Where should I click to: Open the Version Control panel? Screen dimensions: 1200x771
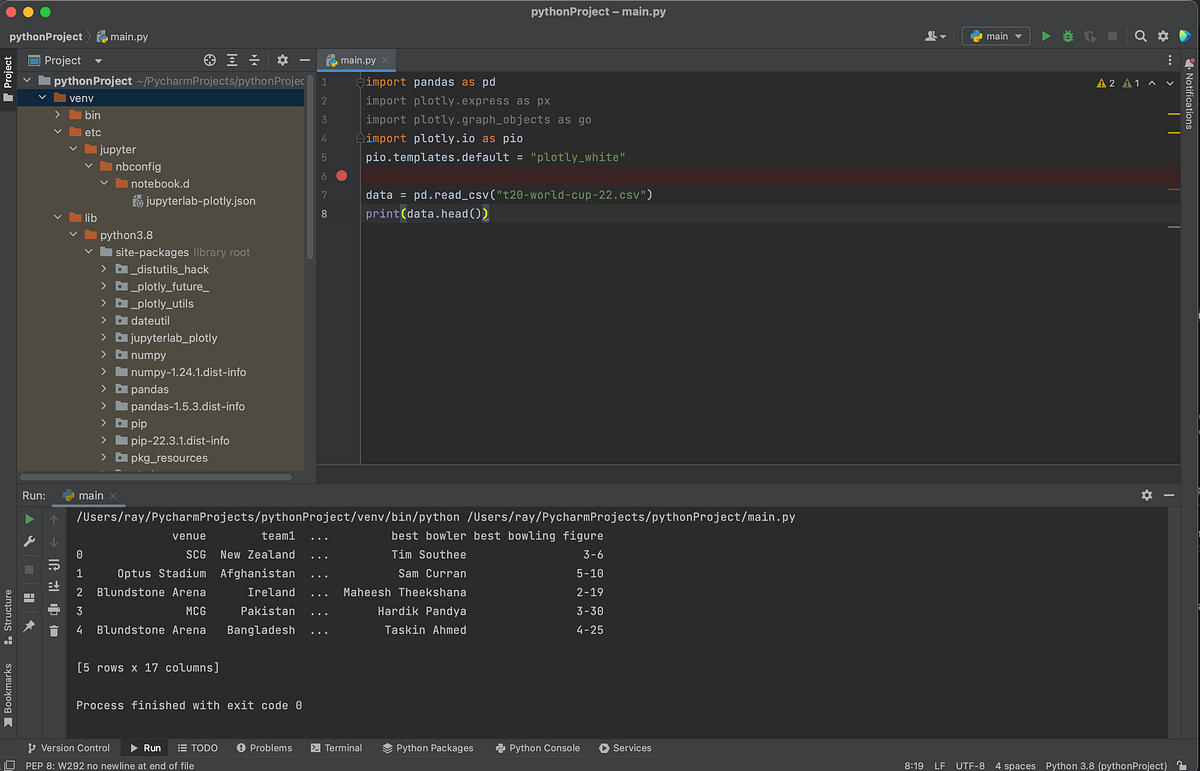tap(70, 747)
